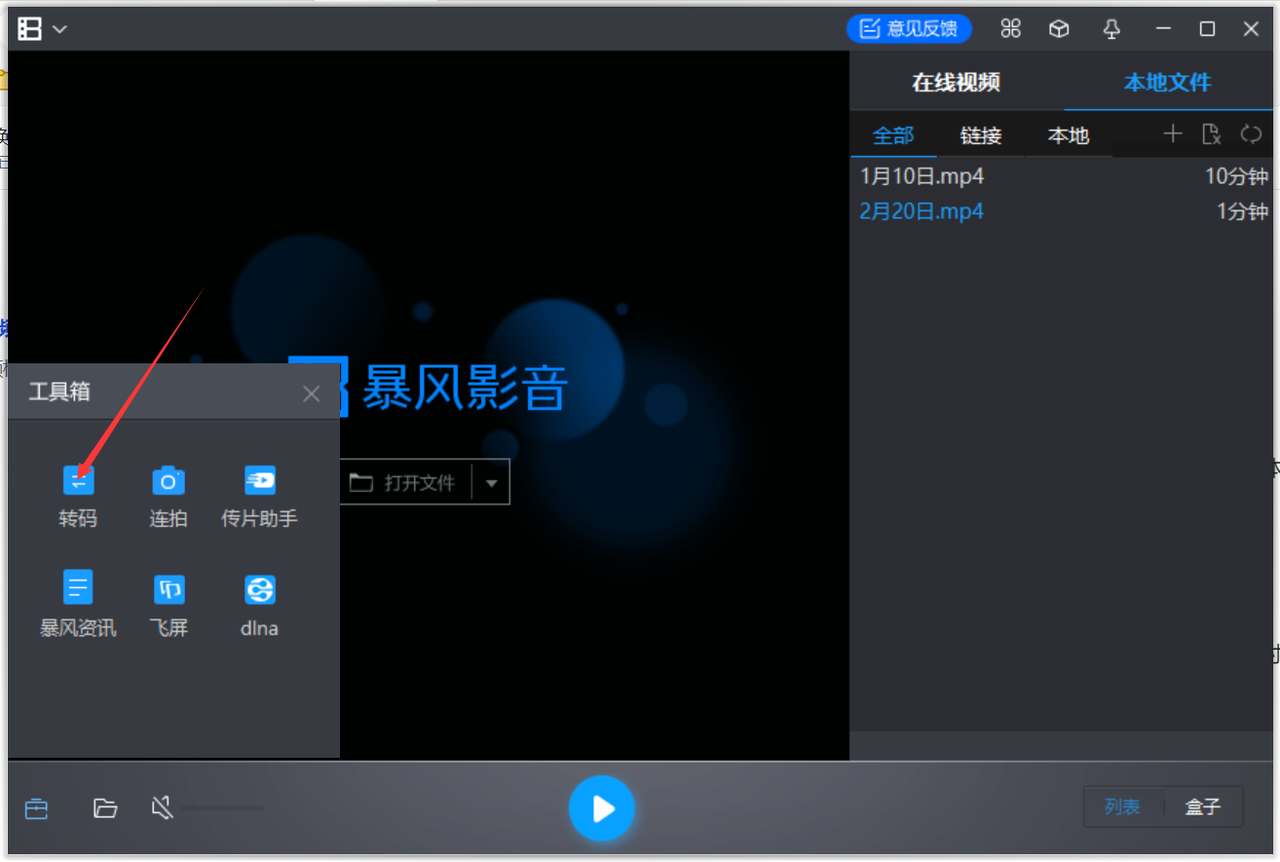Click the pin icon in title bar
Viewport: 1280px width, 862px height.
click(x=1111, y=29)
